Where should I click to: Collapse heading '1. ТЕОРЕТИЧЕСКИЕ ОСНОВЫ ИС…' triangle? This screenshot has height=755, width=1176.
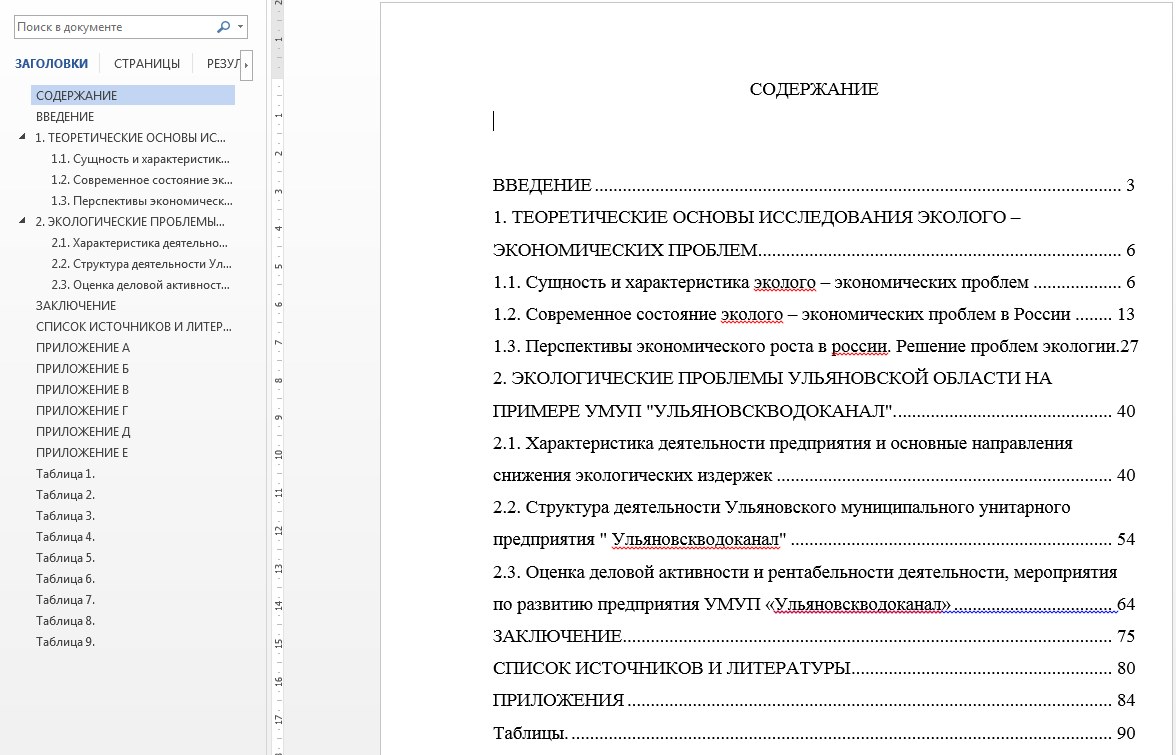(x=22, y=136)
